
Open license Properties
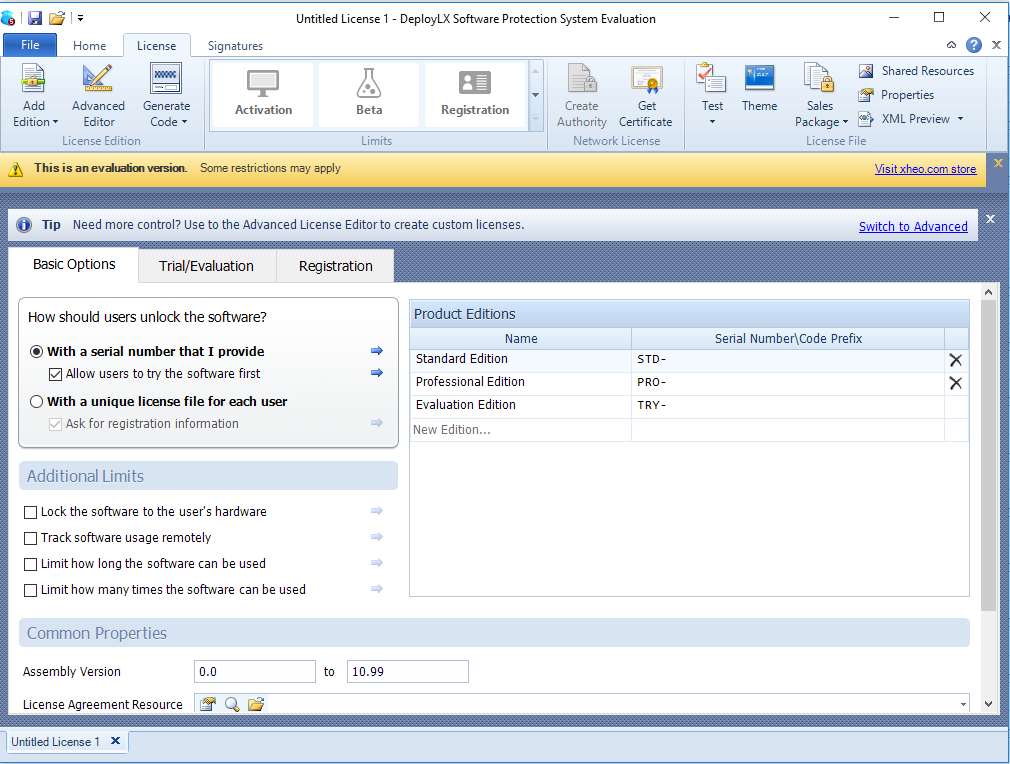tap(896, 95)
